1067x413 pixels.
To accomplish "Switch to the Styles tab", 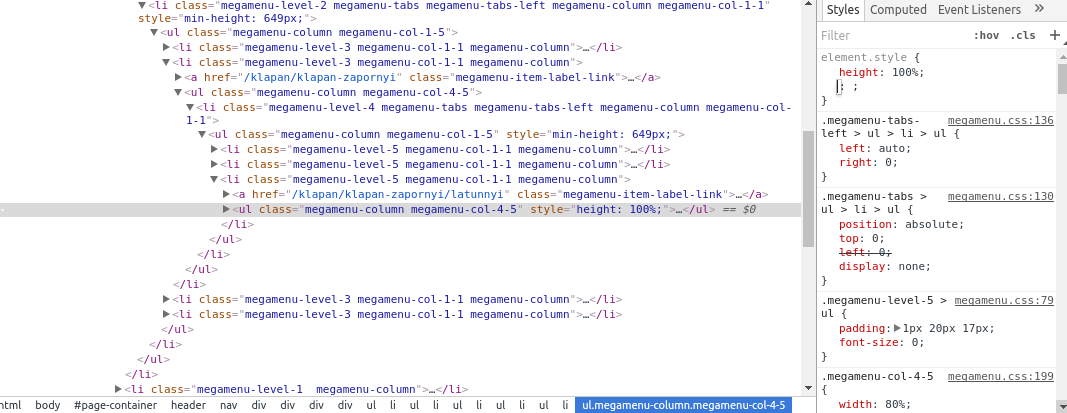I will [842, 10].
